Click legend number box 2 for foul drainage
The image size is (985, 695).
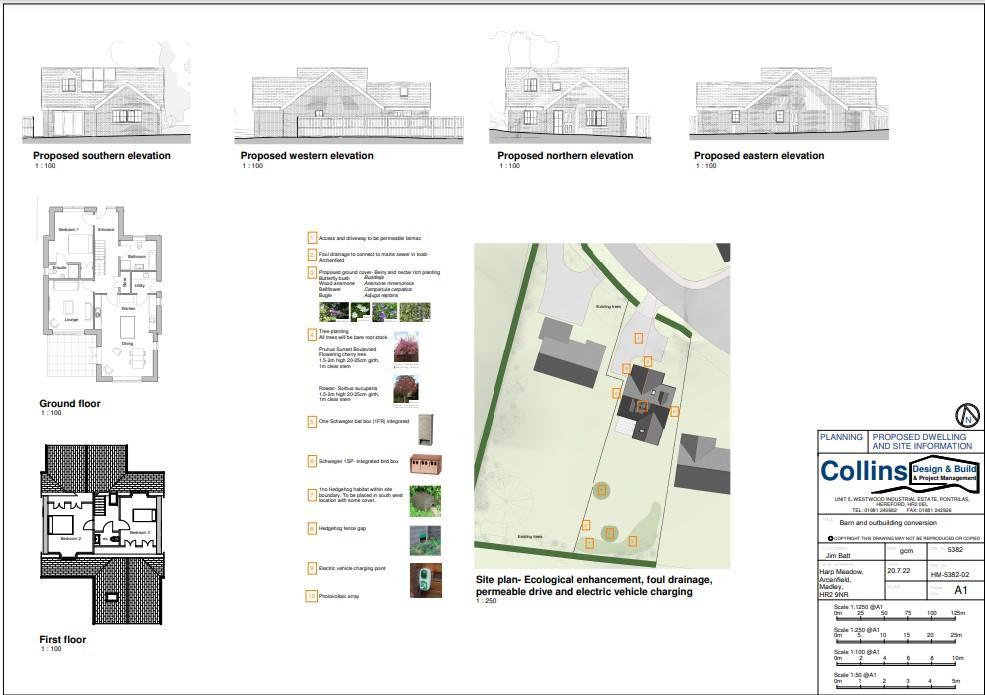click(x=312, y=254)
